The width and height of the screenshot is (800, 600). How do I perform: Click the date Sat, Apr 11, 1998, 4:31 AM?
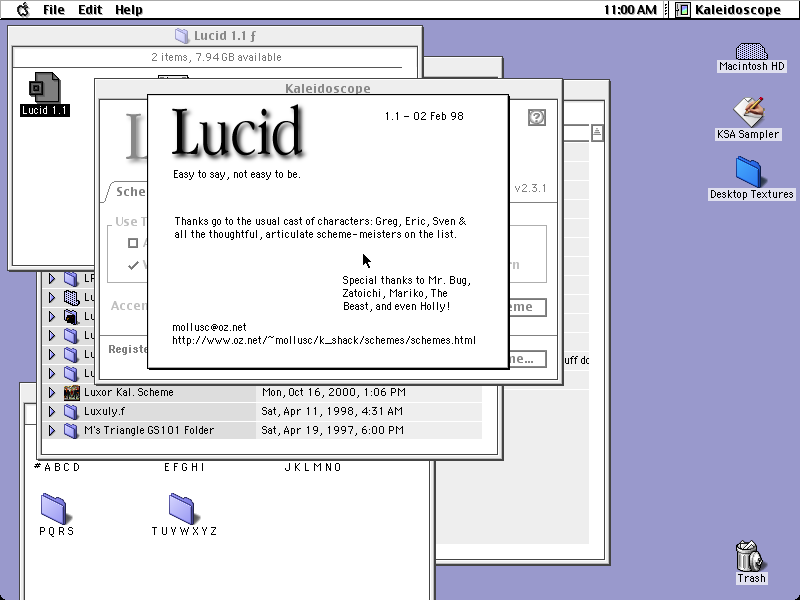point(332,411)
